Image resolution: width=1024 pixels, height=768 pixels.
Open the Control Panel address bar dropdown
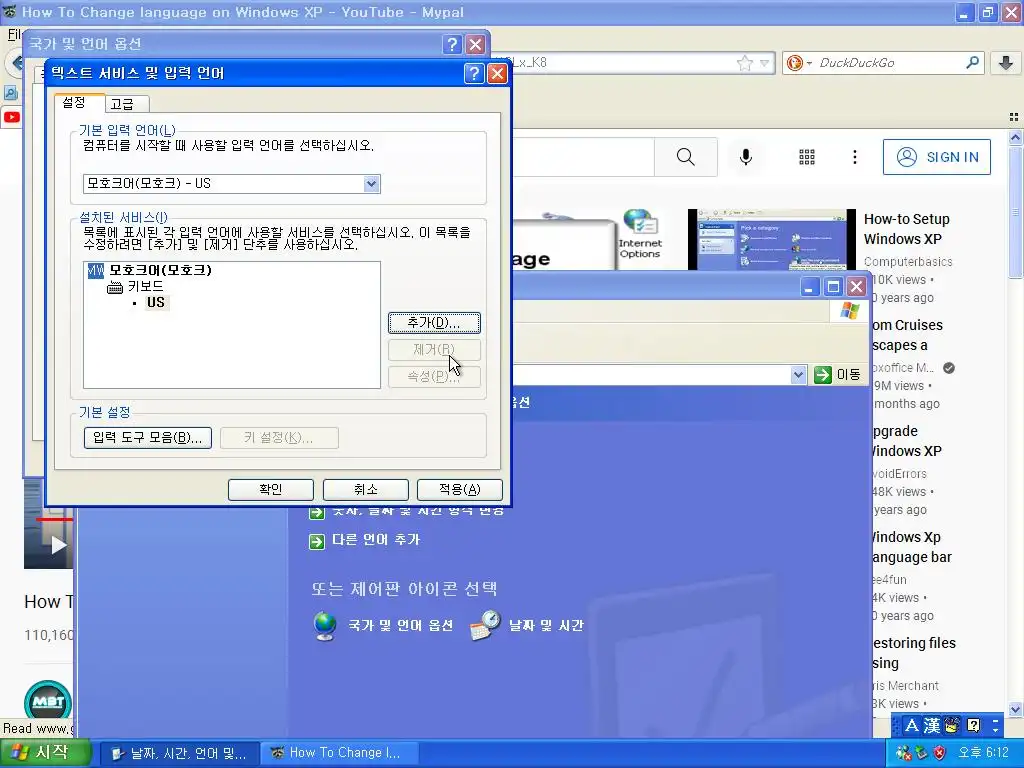point(798,375)
